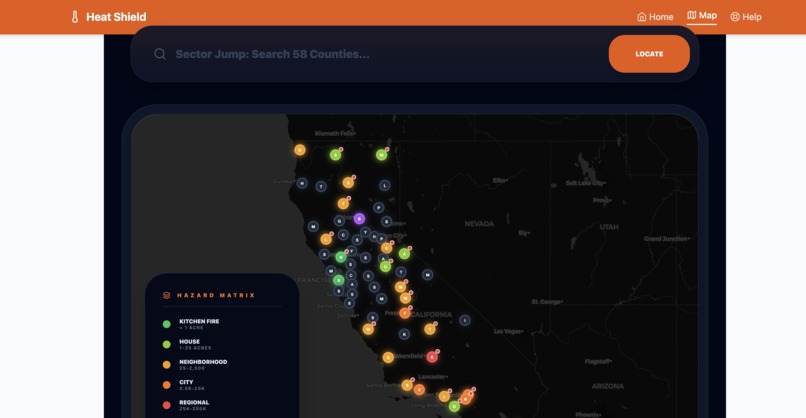The height and width of the screenshot is (418, 806).
Task: Click the Klamath Falls map label
Action: click(335, 133)
